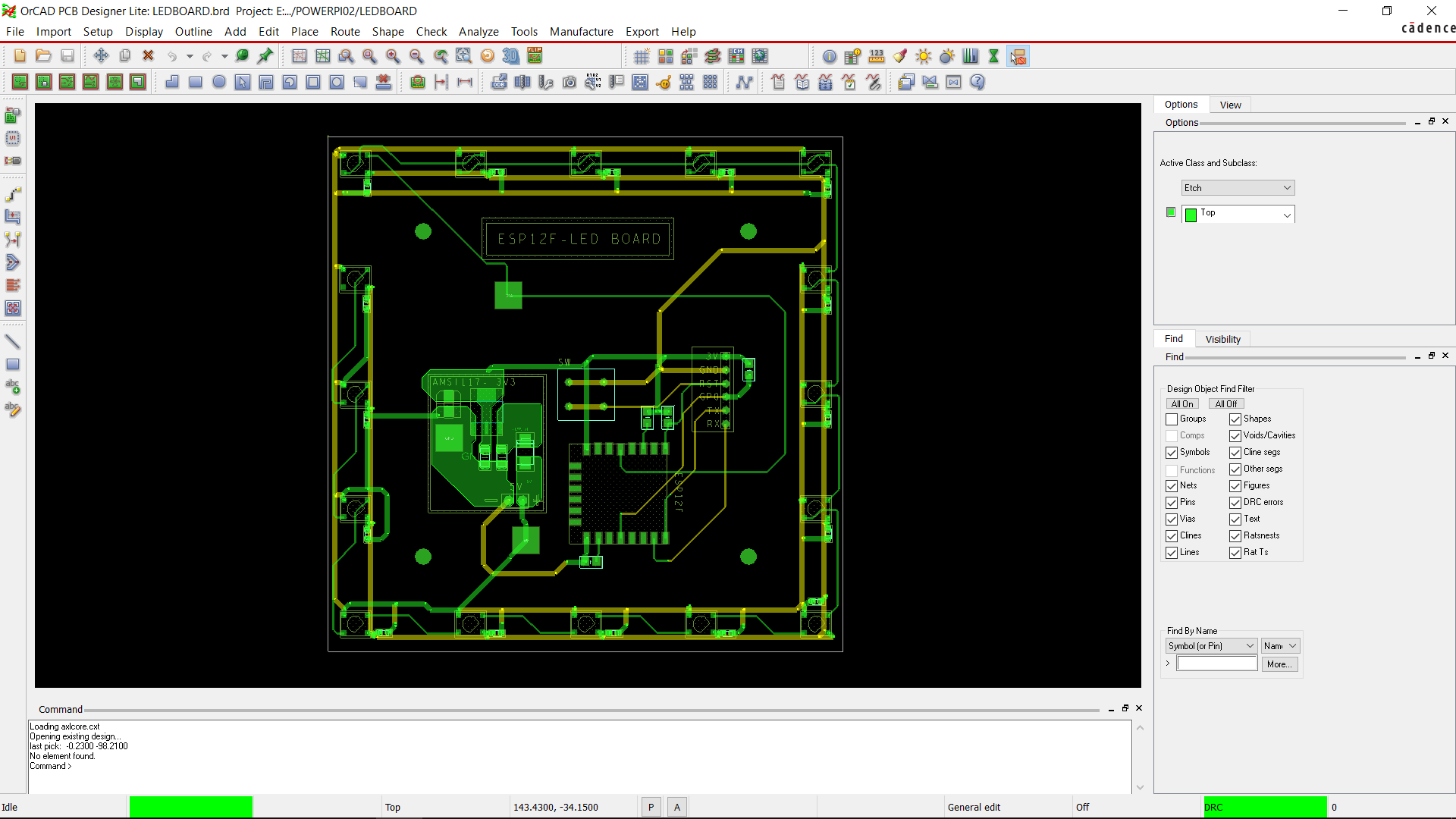Open the Analyze menu

click(478, 31)
